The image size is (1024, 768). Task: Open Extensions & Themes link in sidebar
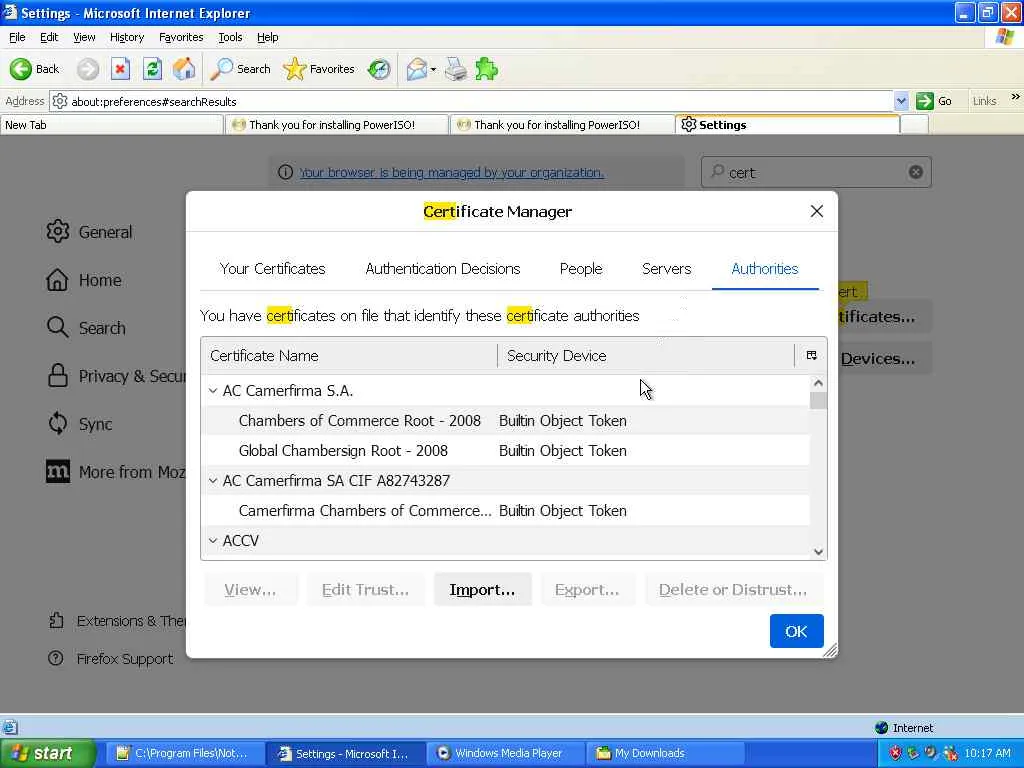(x=118, y=620)
